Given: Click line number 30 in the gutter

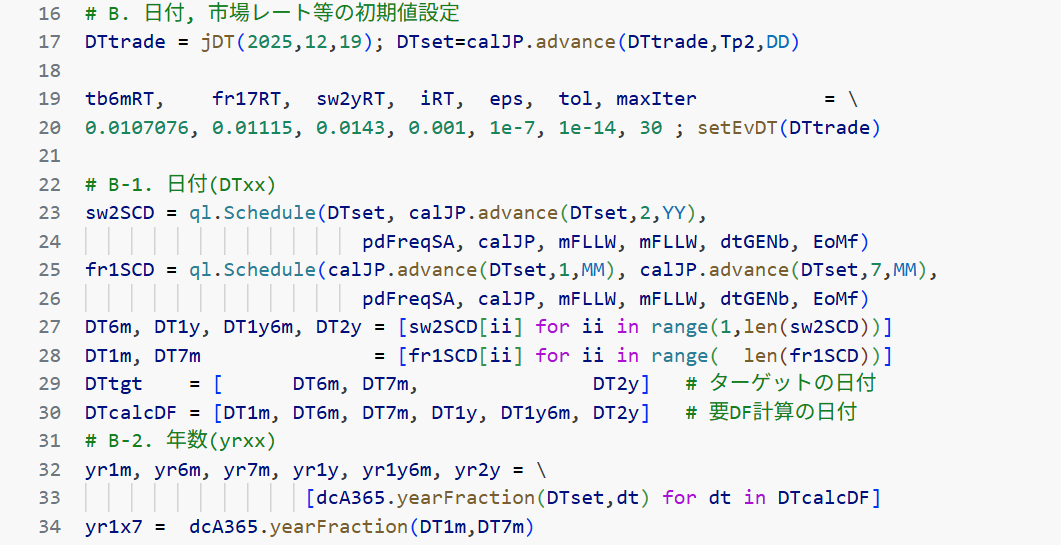Looking at the screenshot, I should point(49,412).
